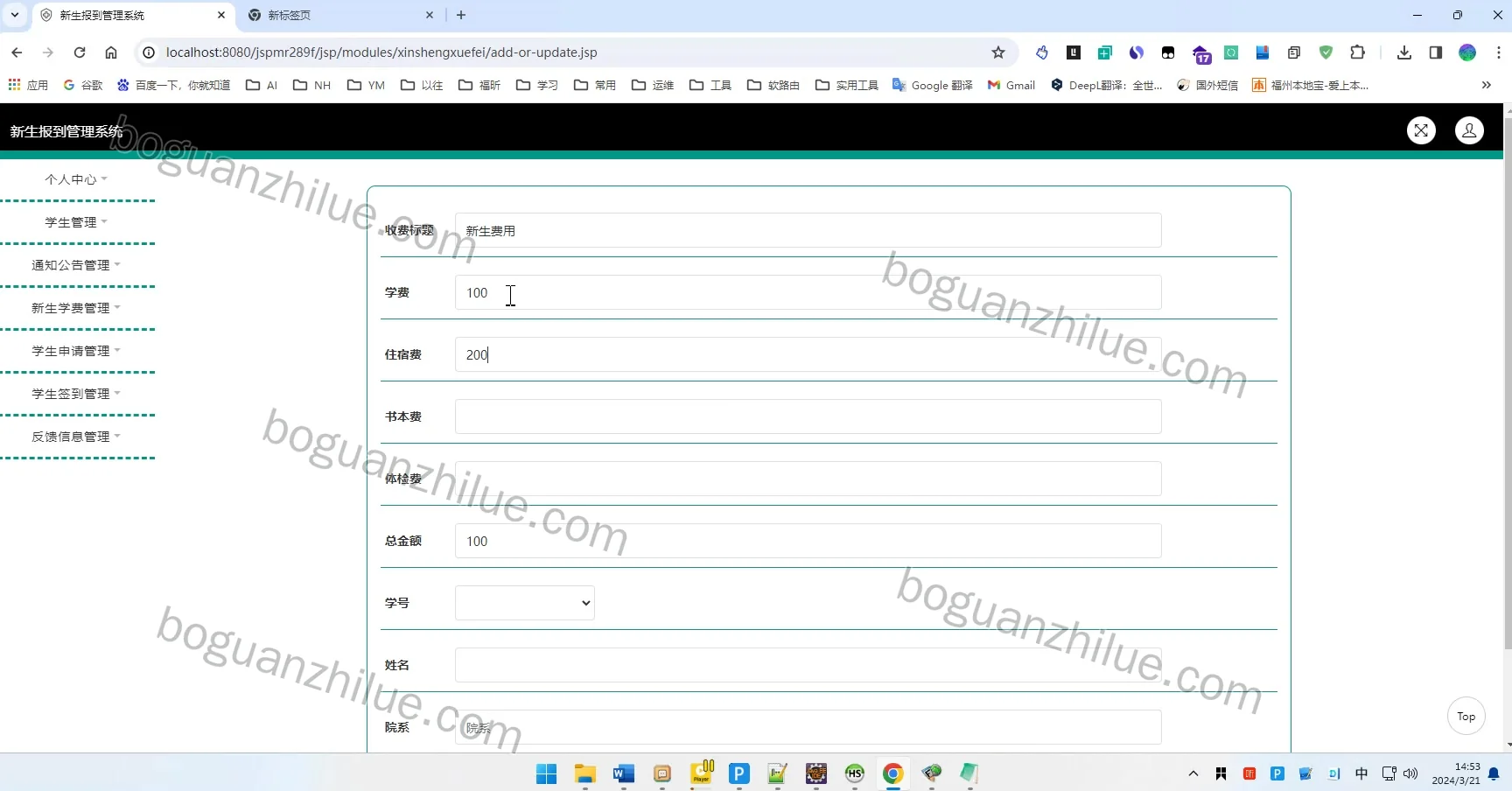Click the fullscreen toggle icon in header
The image size is (1512, 791).
(x=1421, y=131)
